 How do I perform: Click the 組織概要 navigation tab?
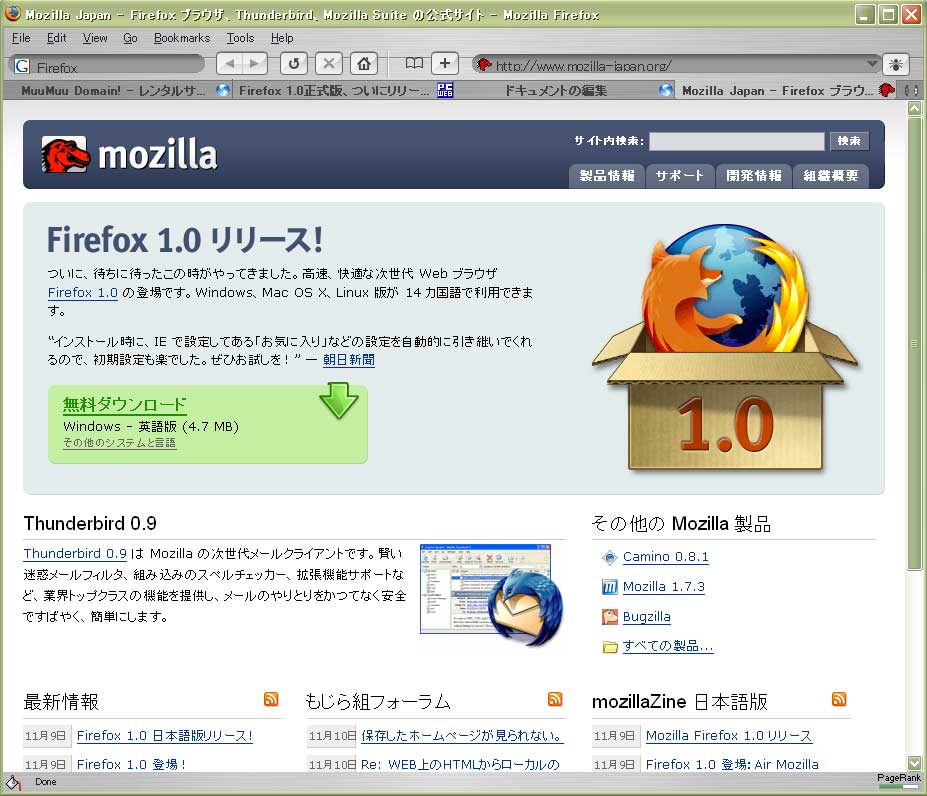[x=830, y=176]
